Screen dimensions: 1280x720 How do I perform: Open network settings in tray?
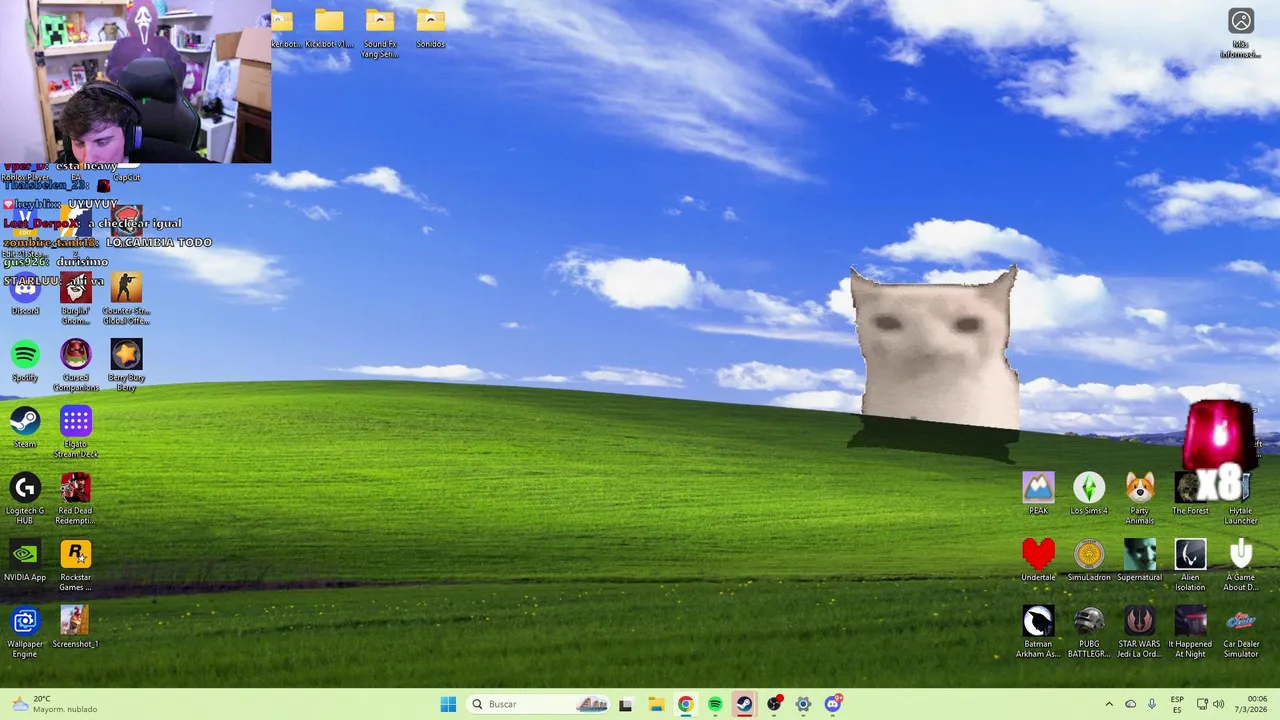coord(1202,704)
